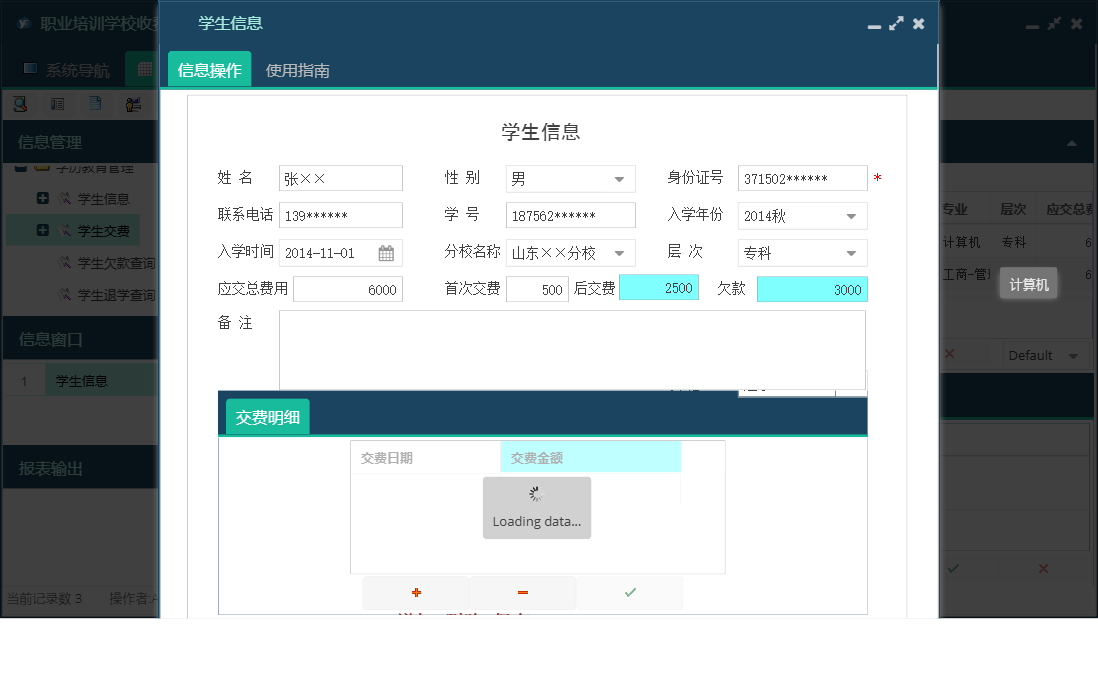Confirm payment details with the green checkmark

point(630,592)
